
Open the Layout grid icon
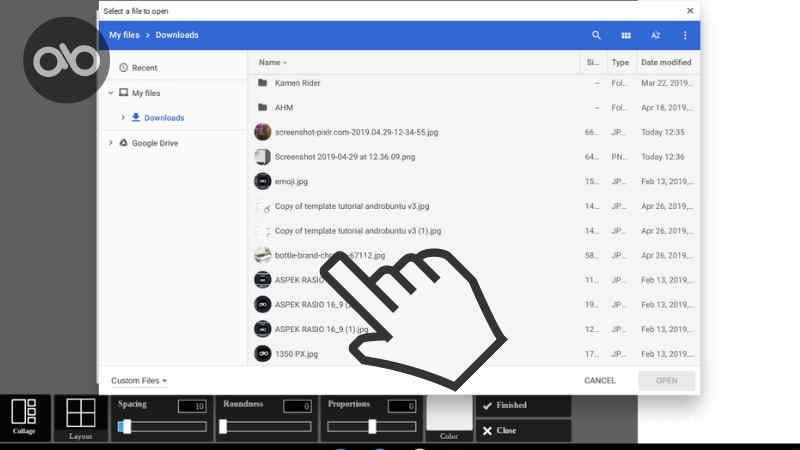[x=81, y=413]
